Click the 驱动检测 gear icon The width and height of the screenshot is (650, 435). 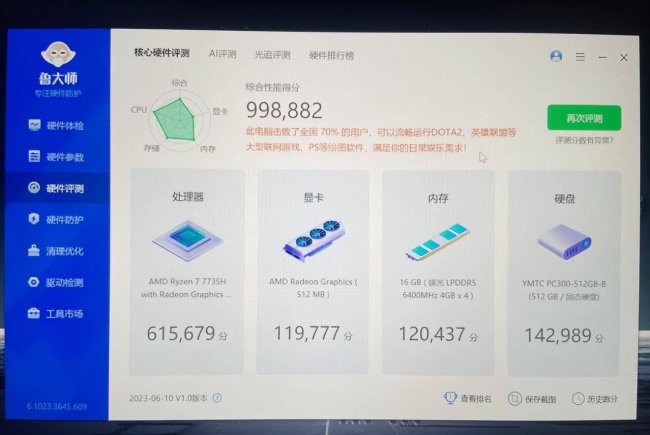tap(34, 282)
